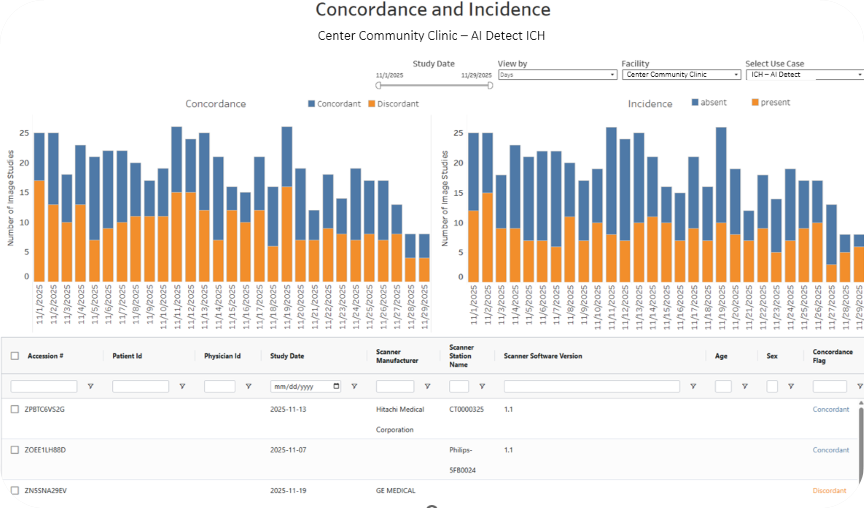Screen dimensions: 864x508
Task: Check the row checkbox for ZPBTC6VS2G
Action: click(15, 409)
